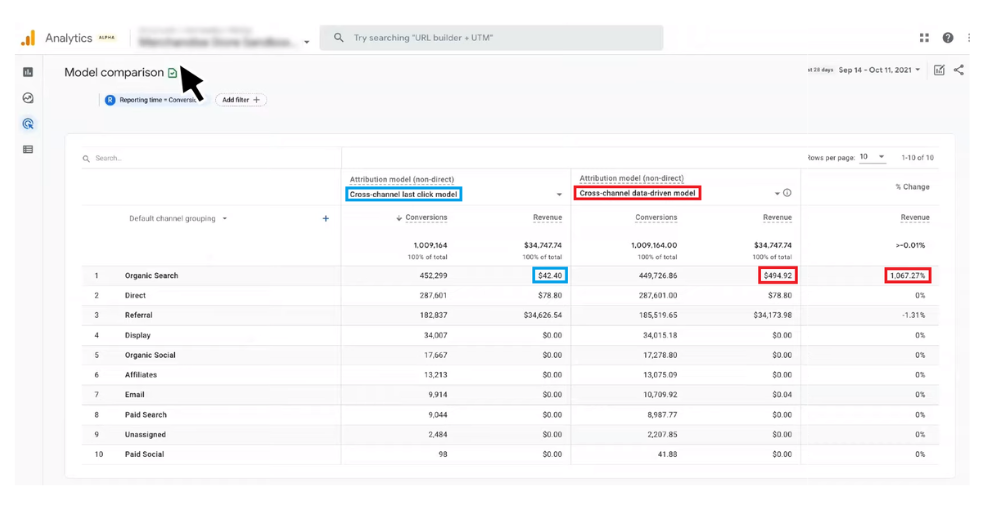The height and width of the screenshot is (512, 992).
Task: Click the Add filter button
Action: (x=241, y=100)
